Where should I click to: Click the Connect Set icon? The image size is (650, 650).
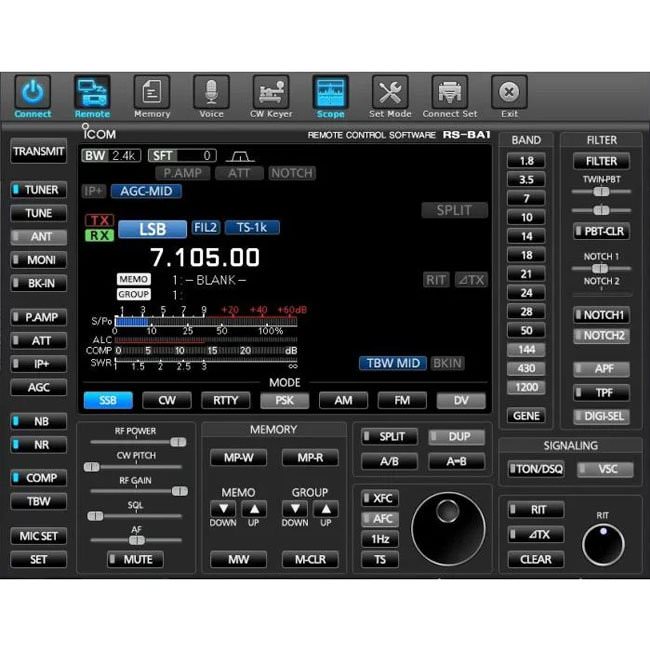coord(449,93)
